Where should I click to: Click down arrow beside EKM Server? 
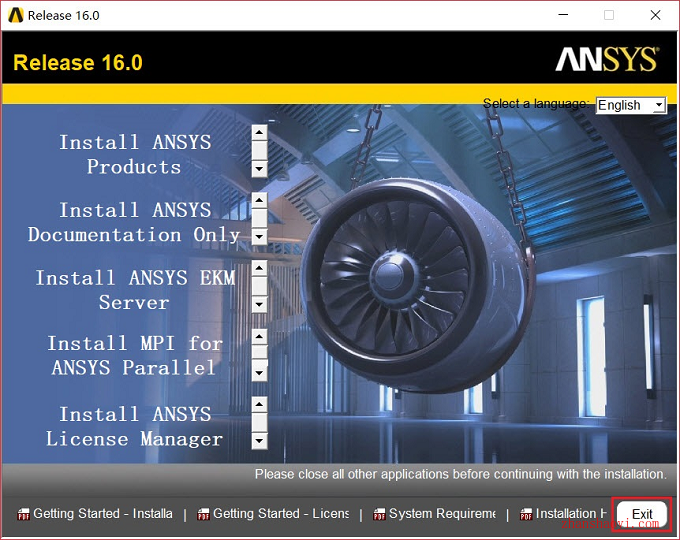(x=259, y=304)
